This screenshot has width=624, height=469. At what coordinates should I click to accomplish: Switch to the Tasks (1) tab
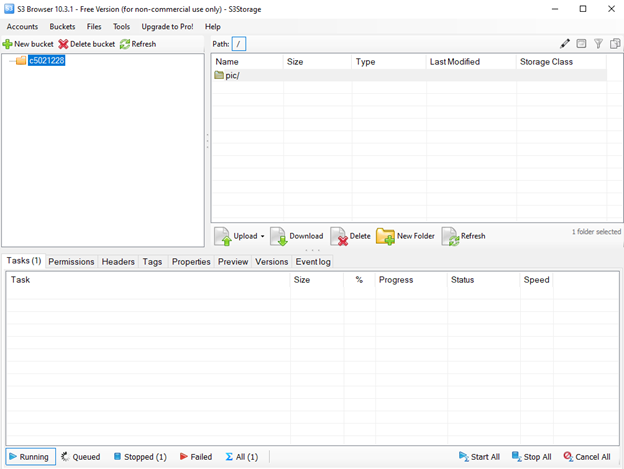coord(24,261)
